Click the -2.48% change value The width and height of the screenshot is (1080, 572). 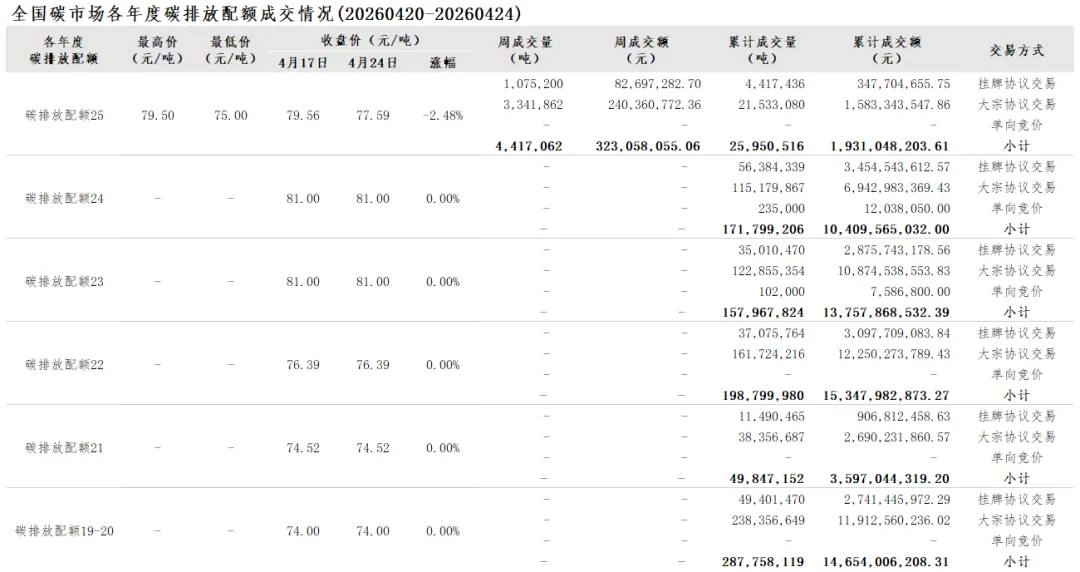coord(443,115)
